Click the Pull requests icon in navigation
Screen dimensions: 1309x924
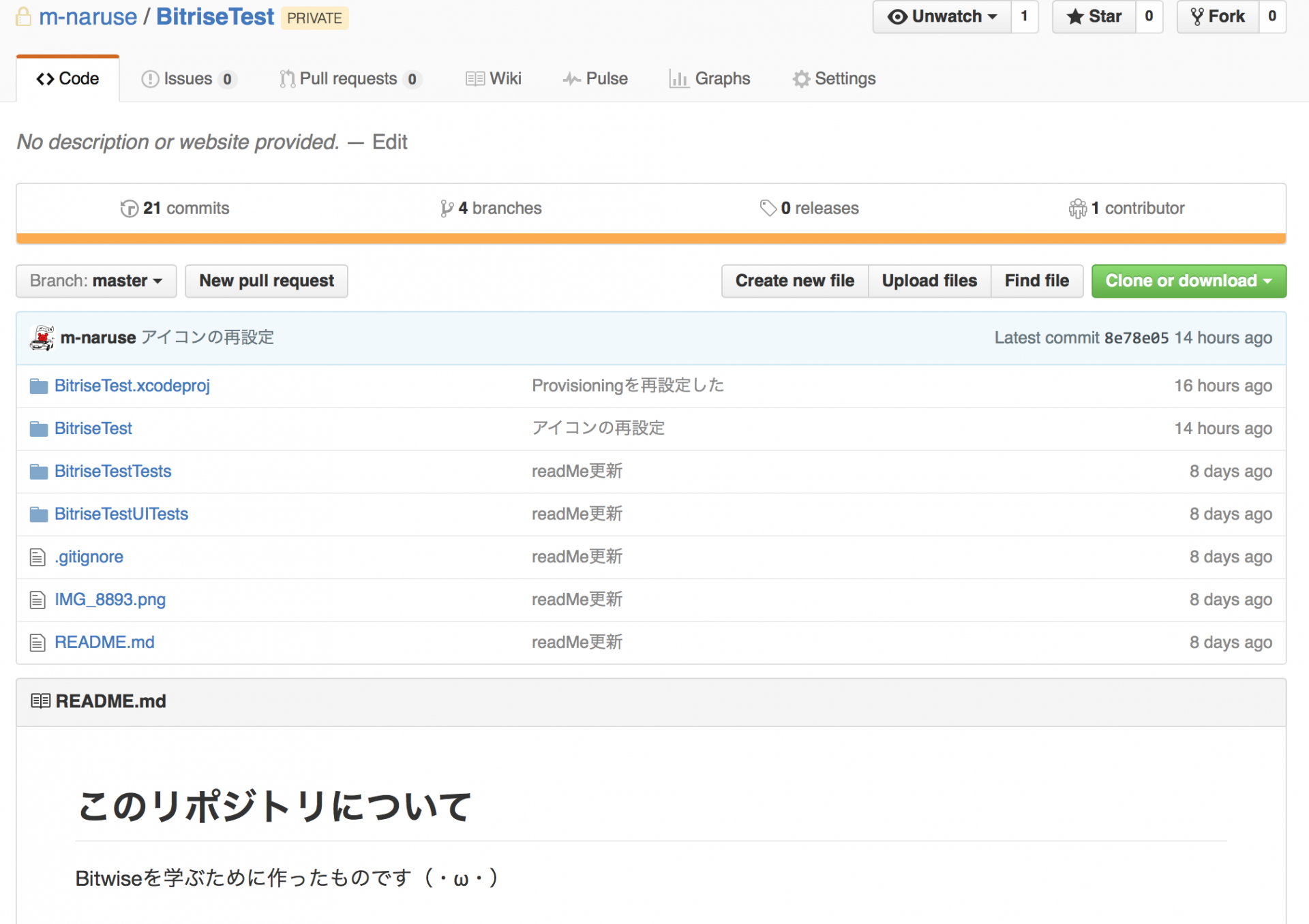[287, 79]
